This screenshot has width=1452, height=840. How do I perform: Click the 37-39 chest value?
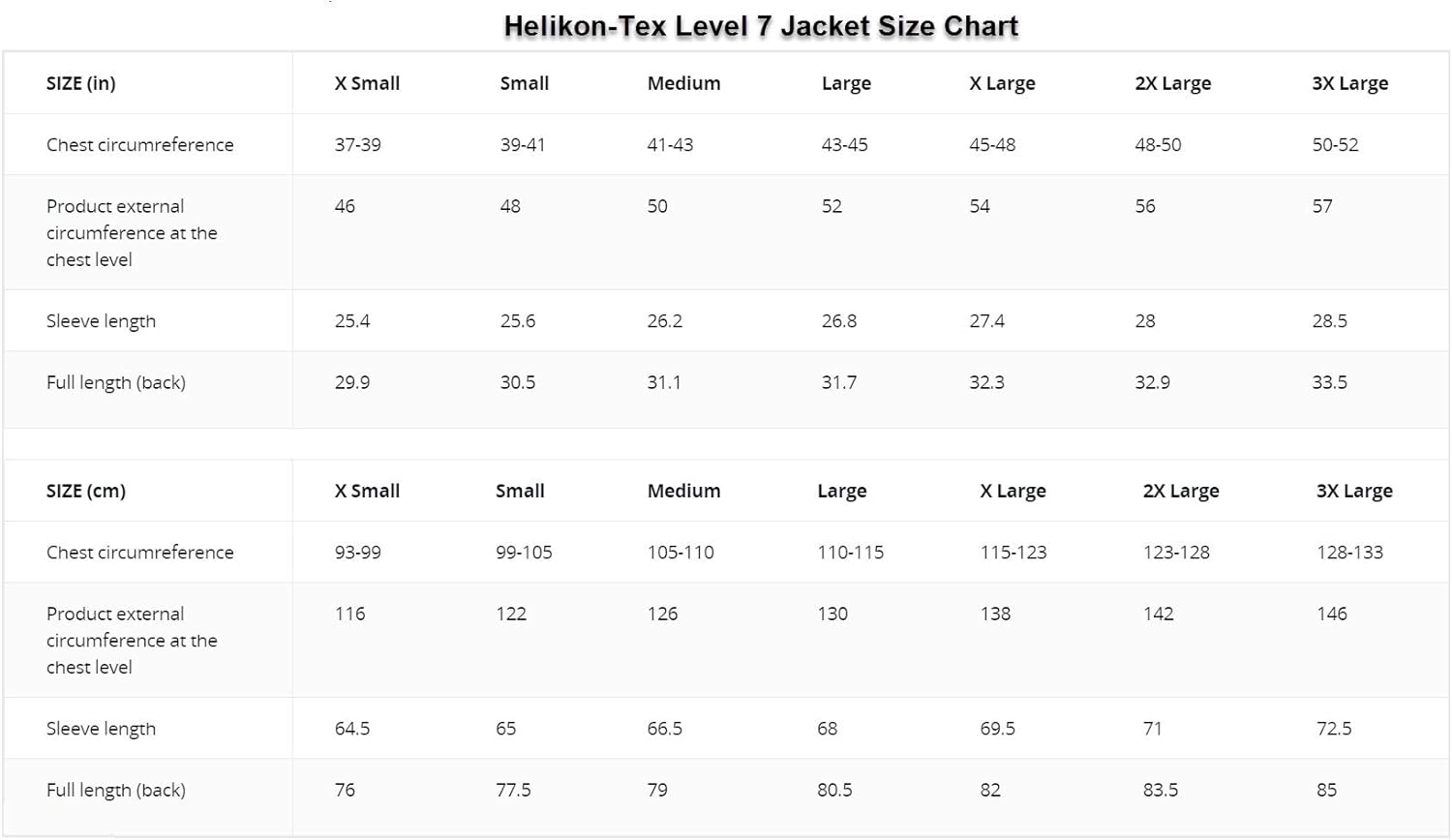click(x=358, y=145)
